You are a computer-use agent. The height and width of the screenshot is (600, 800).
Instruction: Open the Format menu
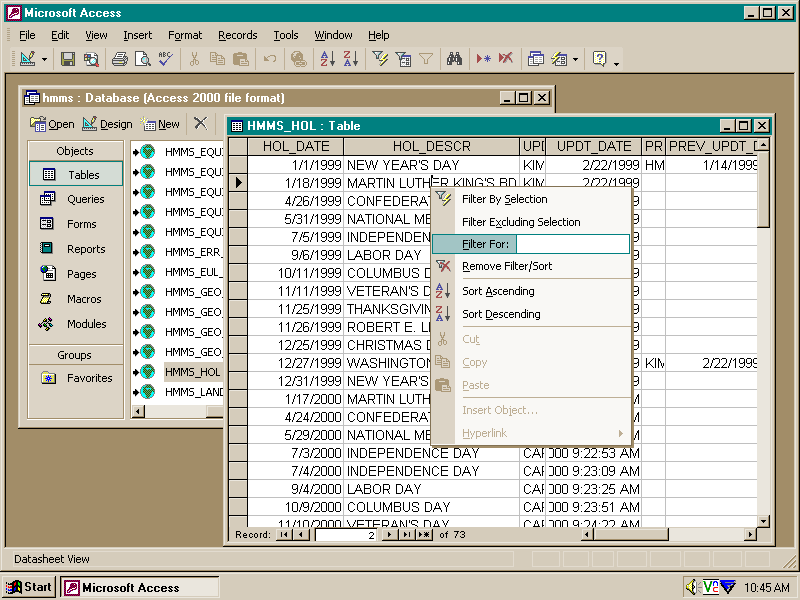[185, 35]
